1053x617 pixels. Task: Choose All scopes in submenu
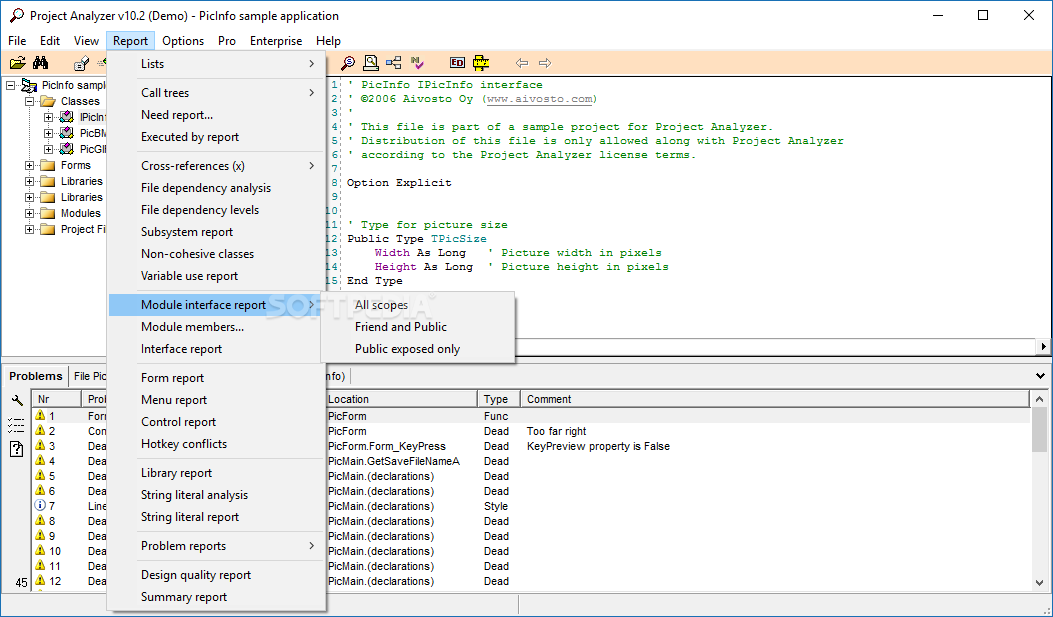pos(418,305)
